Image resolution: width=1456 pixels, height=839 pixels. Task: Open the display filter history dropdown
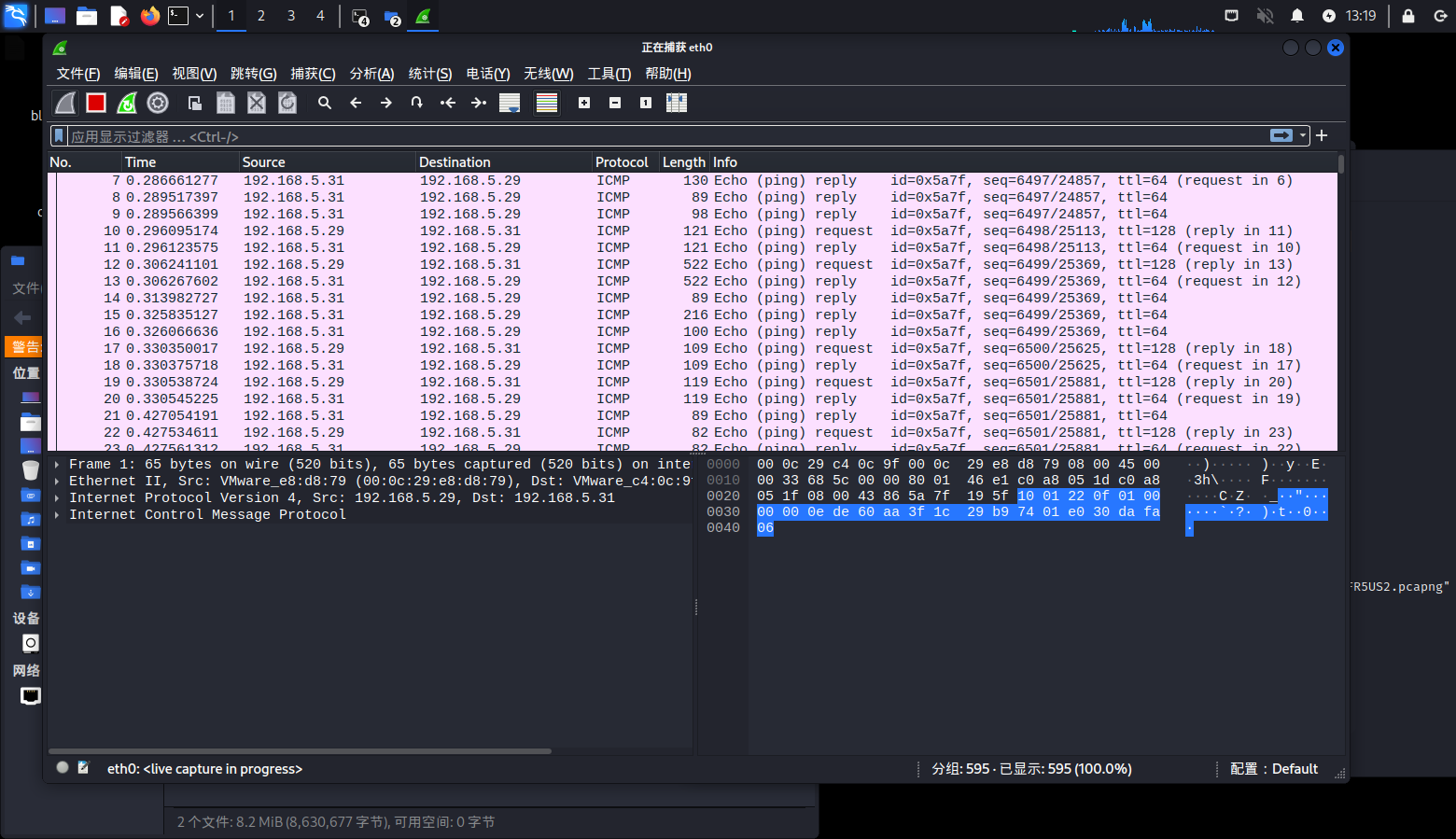point(1303,136)
